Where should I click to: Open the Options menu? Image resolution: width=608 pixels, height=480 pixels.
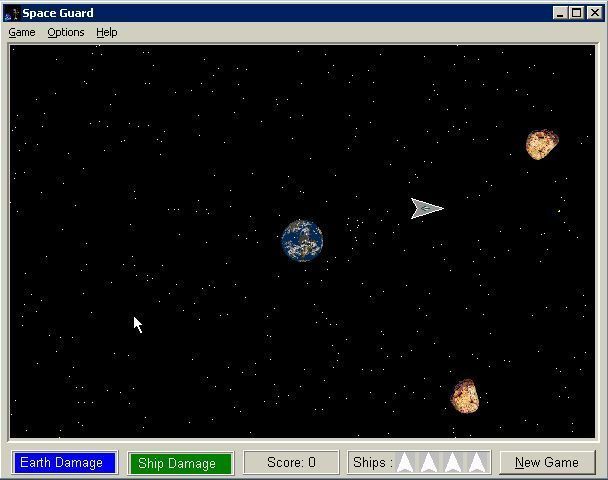66,32
